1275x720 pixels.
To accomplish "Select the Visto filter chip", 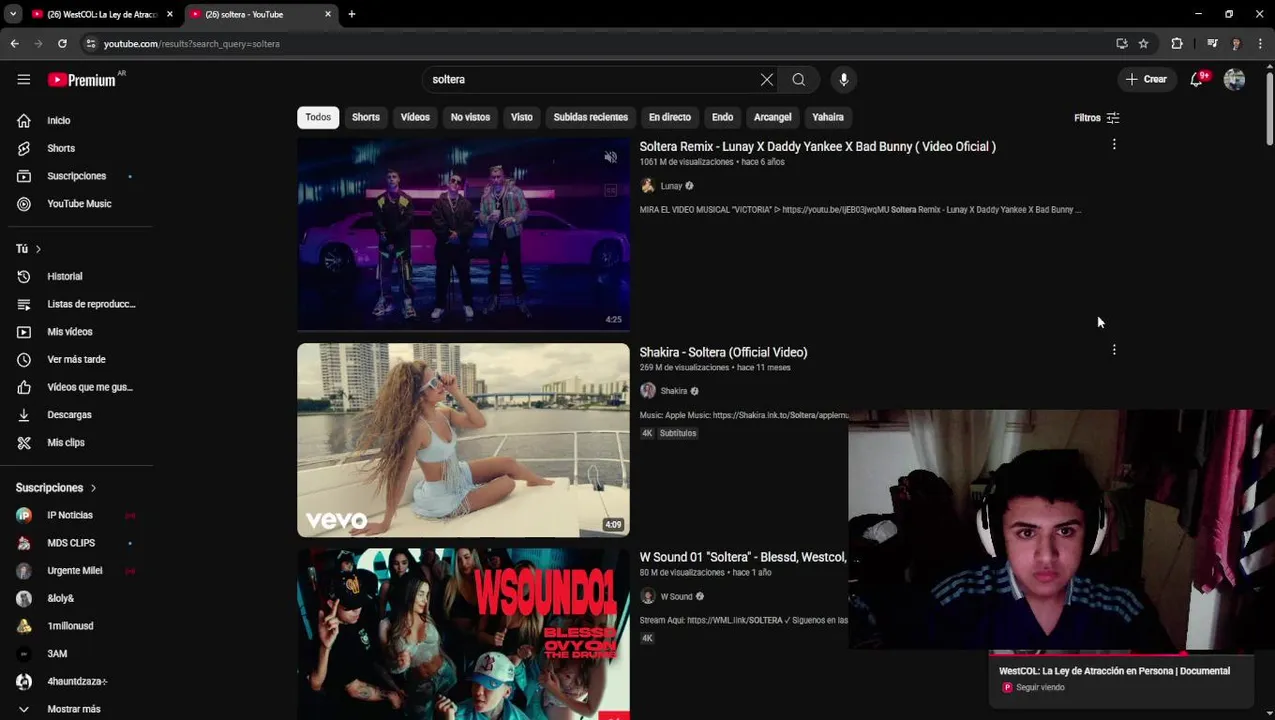I will (x=522, y=118).
